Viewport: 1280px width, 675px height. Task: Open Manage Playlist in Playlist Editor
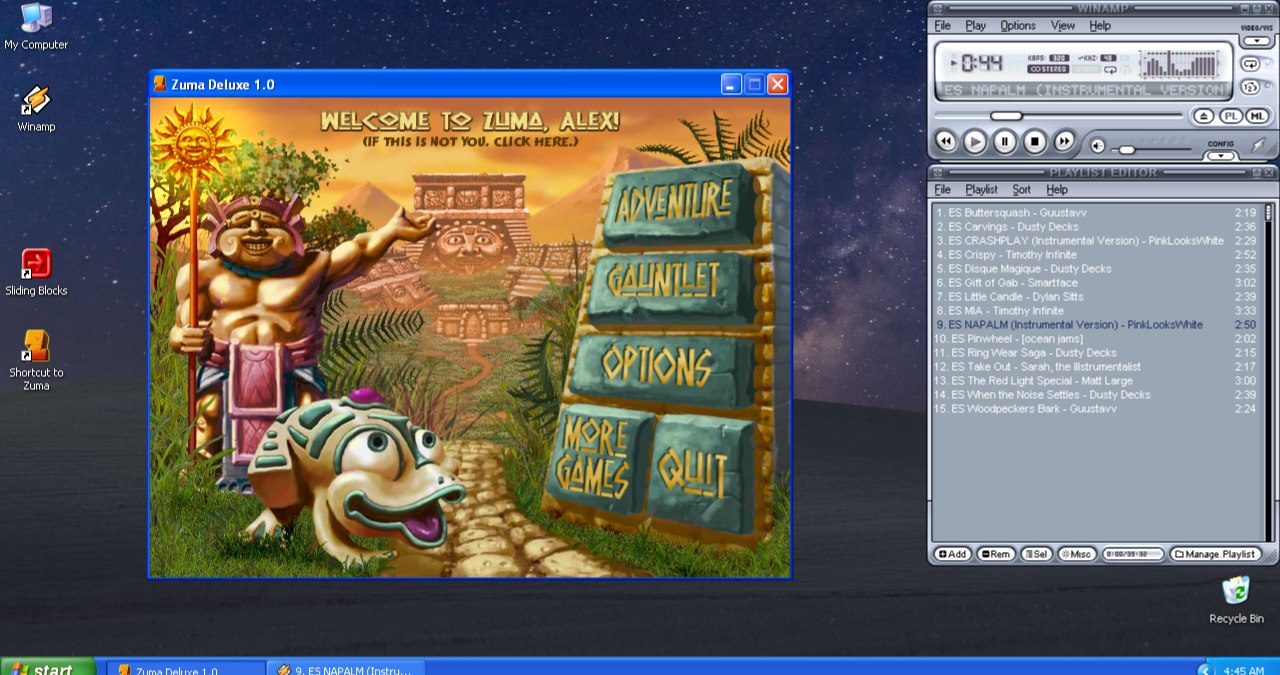point(1215,554)
